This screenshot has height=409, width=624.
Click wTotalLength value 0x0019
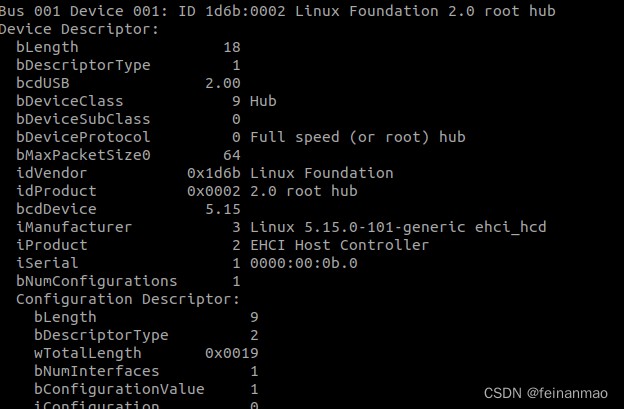(x=232, y=353)
